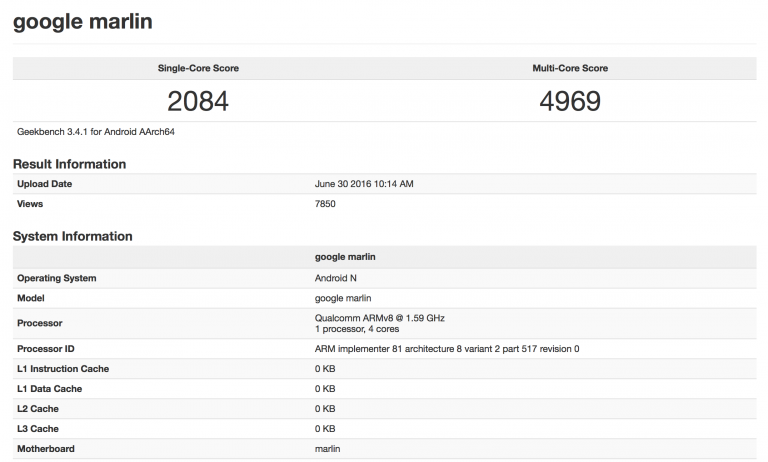Click the "google marlin" page title
The width and height of the screenshot is (768, 462).
pyautogui.click(x=82, y=21)
